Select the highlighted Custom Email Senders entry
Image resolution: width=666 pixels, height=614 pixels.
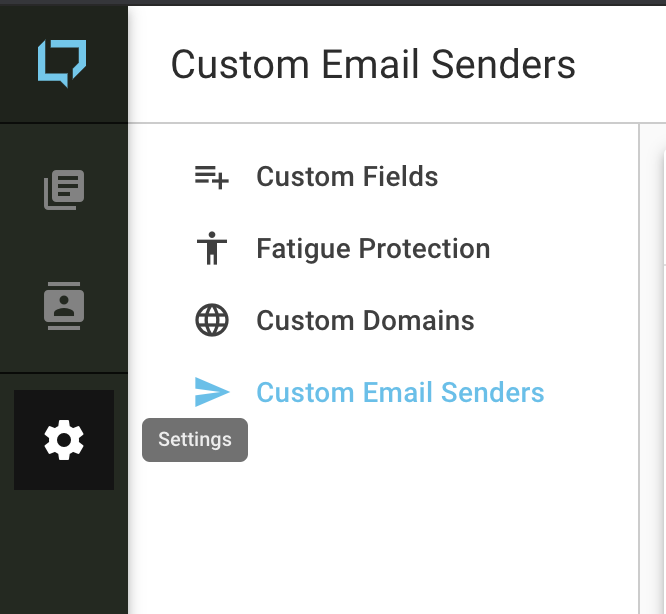400,393
